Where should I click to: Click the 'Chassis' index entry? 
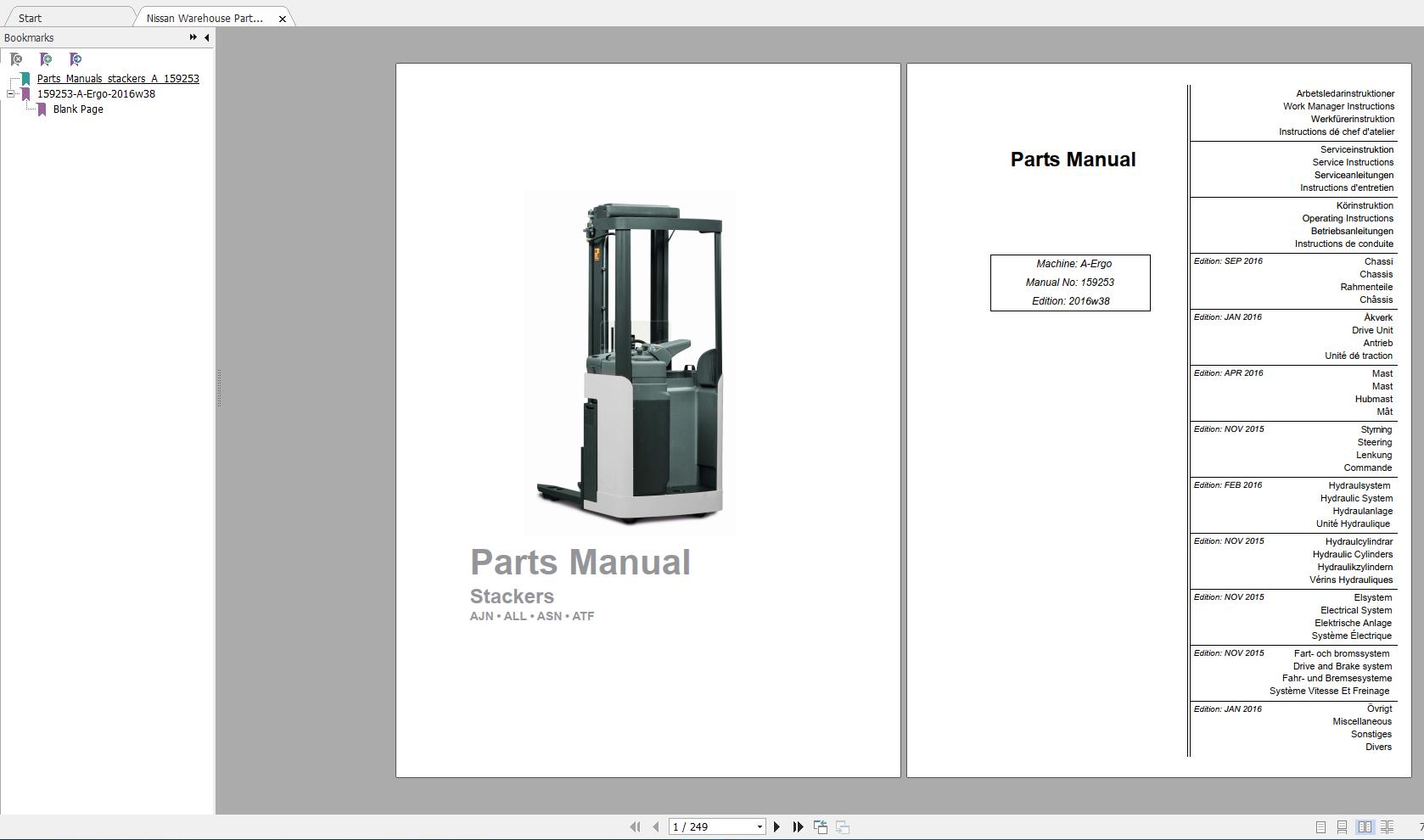tap(1376, 275)
